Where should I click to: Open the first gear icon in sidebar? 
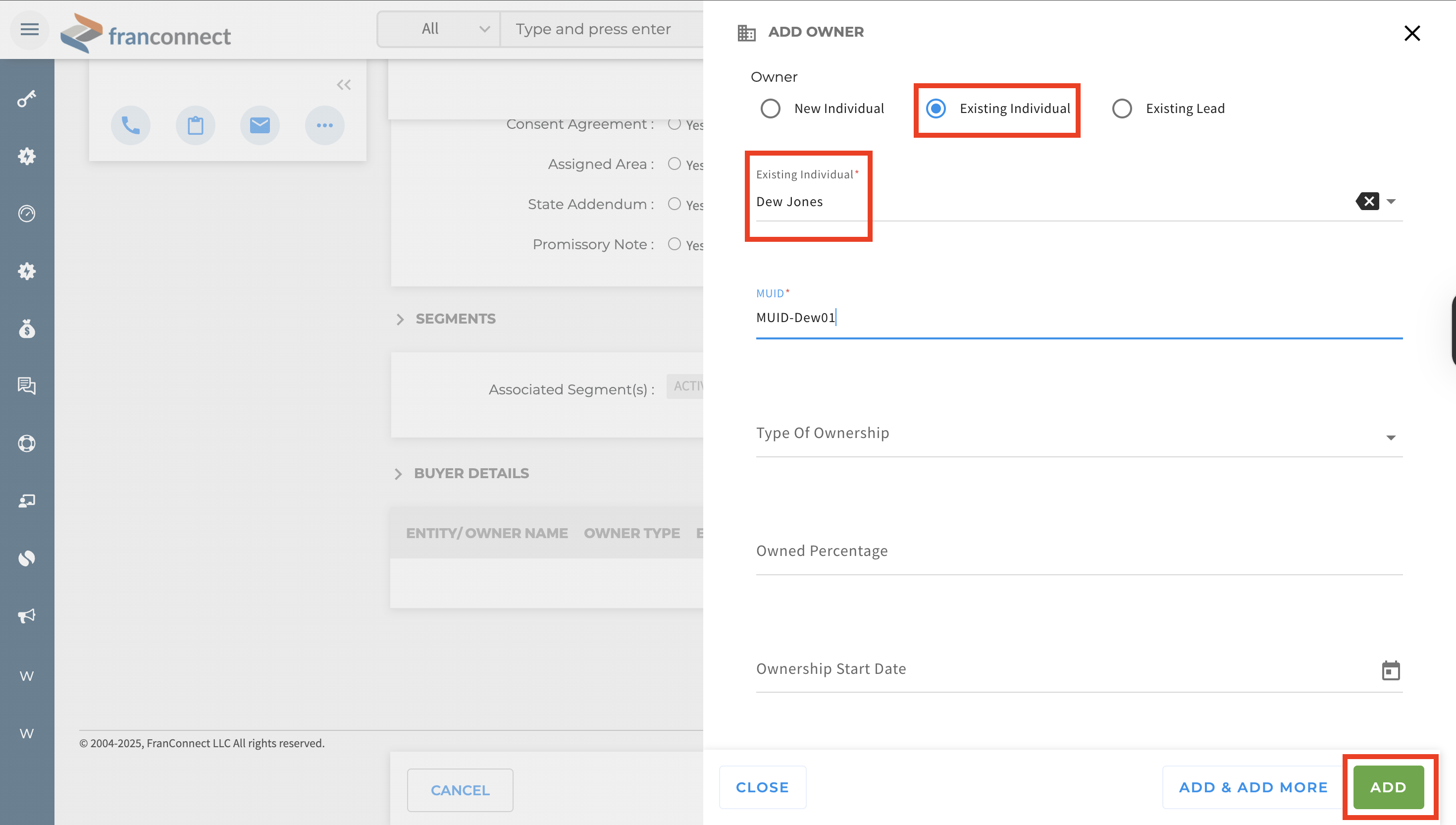[x=27, y=156]
